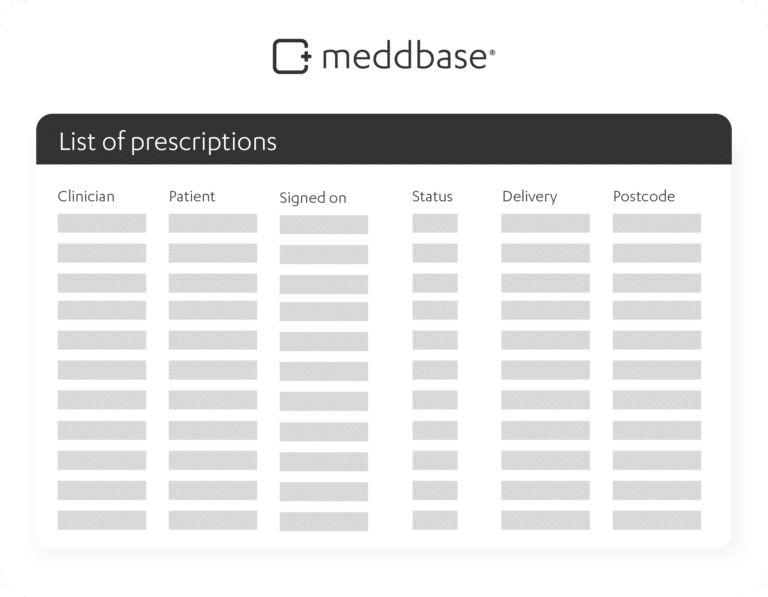This screenshot has width=768, height=597.
Task: Click the meddbase logo icon
Action: (x=292, y=56)
